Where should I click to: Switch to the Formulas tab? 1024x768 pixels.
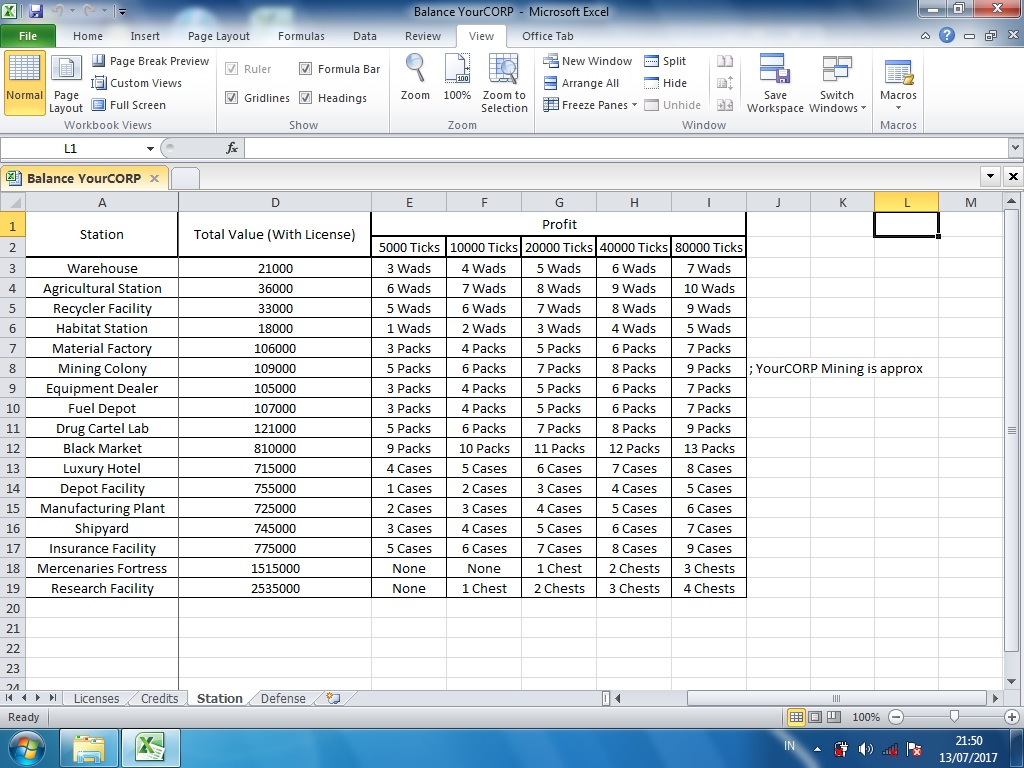point(301,36)
